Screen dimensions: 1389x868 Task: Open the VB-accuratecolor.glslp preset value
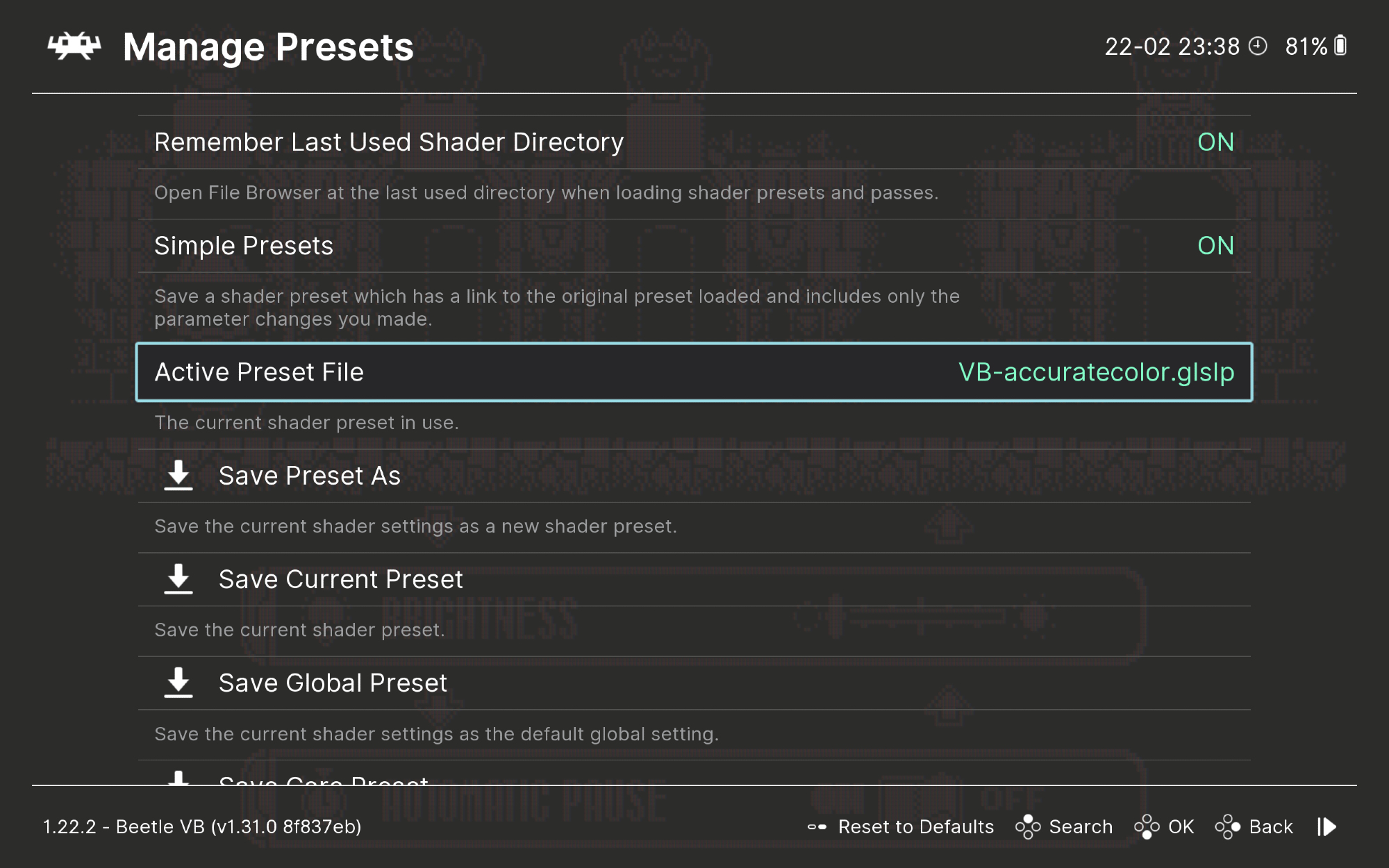[x=1096, y=372]
